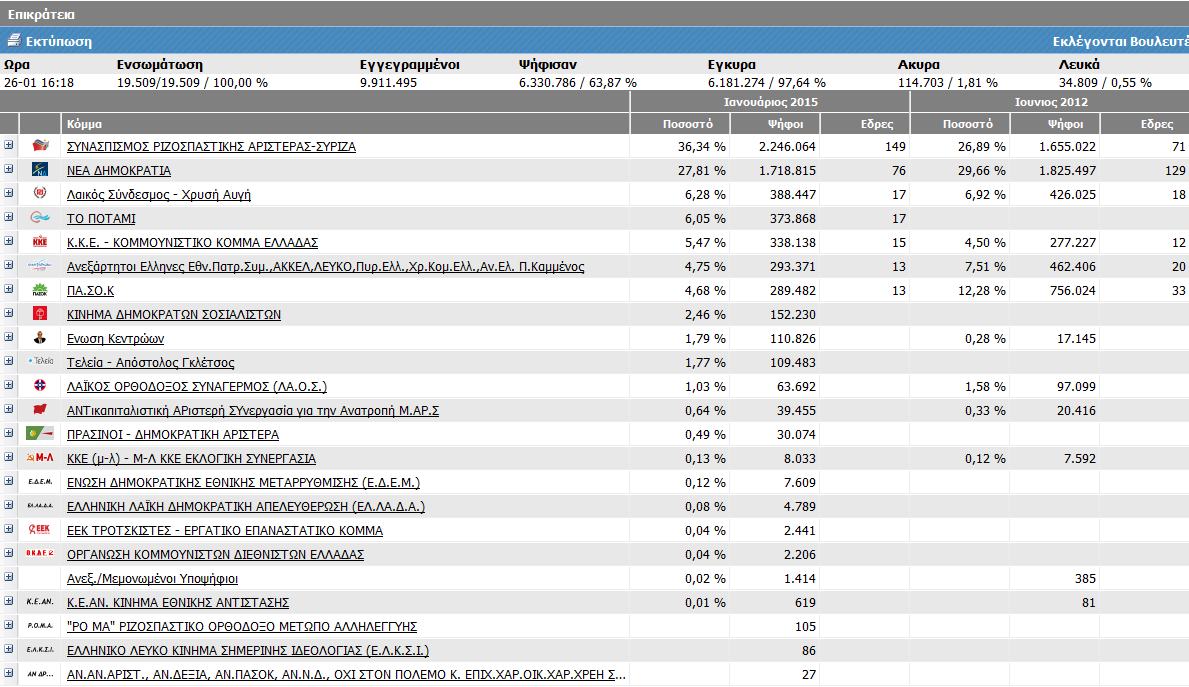Click the ΣΥΡΙΖΑ 36,34 % value

click(x=701, y=146)
